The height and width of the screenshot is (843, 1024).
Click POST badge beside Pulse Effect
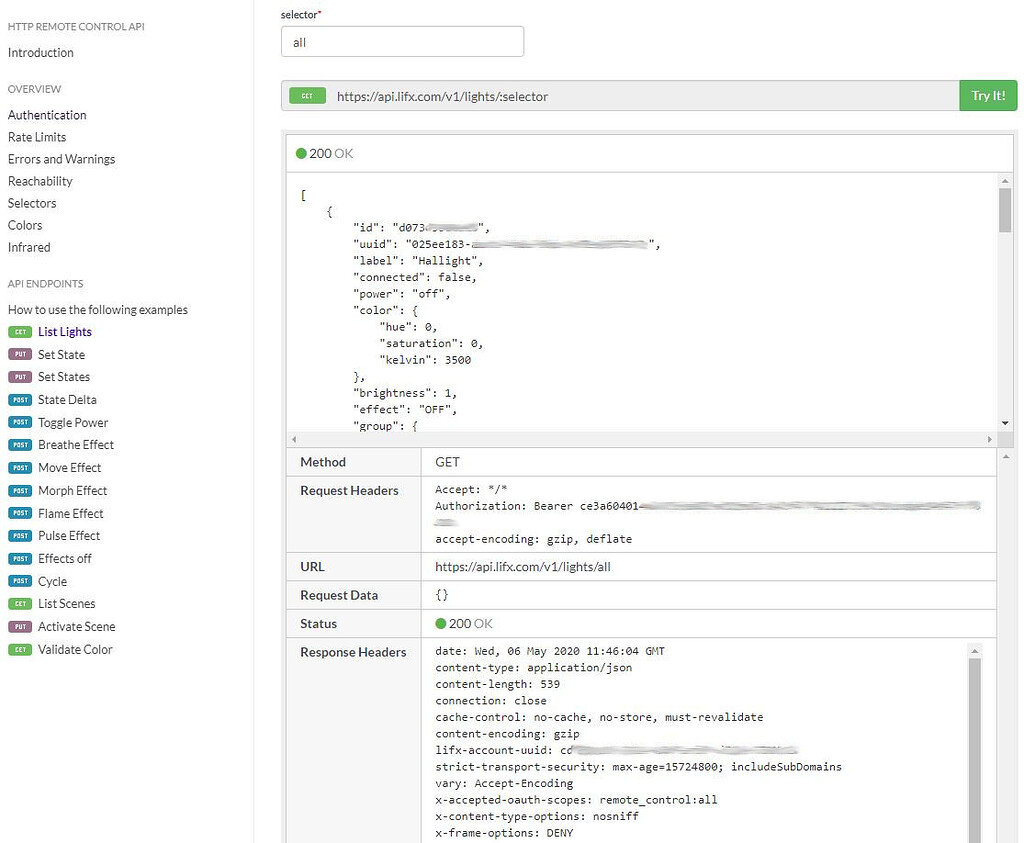(x=20, y=535)
